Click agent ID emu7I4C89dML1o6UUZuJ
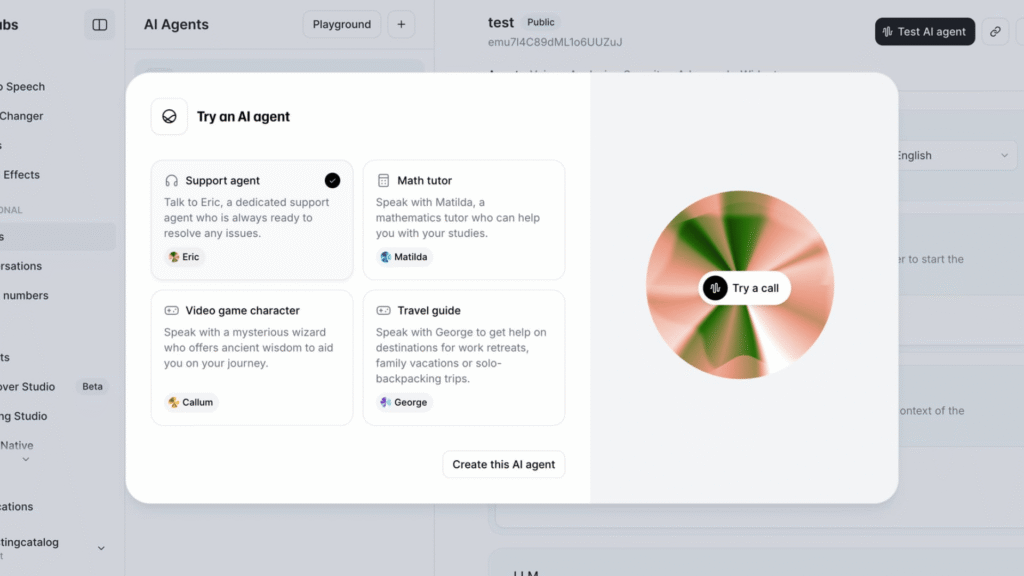The width and height of the screenshot is (1024, 576). tap(555, 42)
